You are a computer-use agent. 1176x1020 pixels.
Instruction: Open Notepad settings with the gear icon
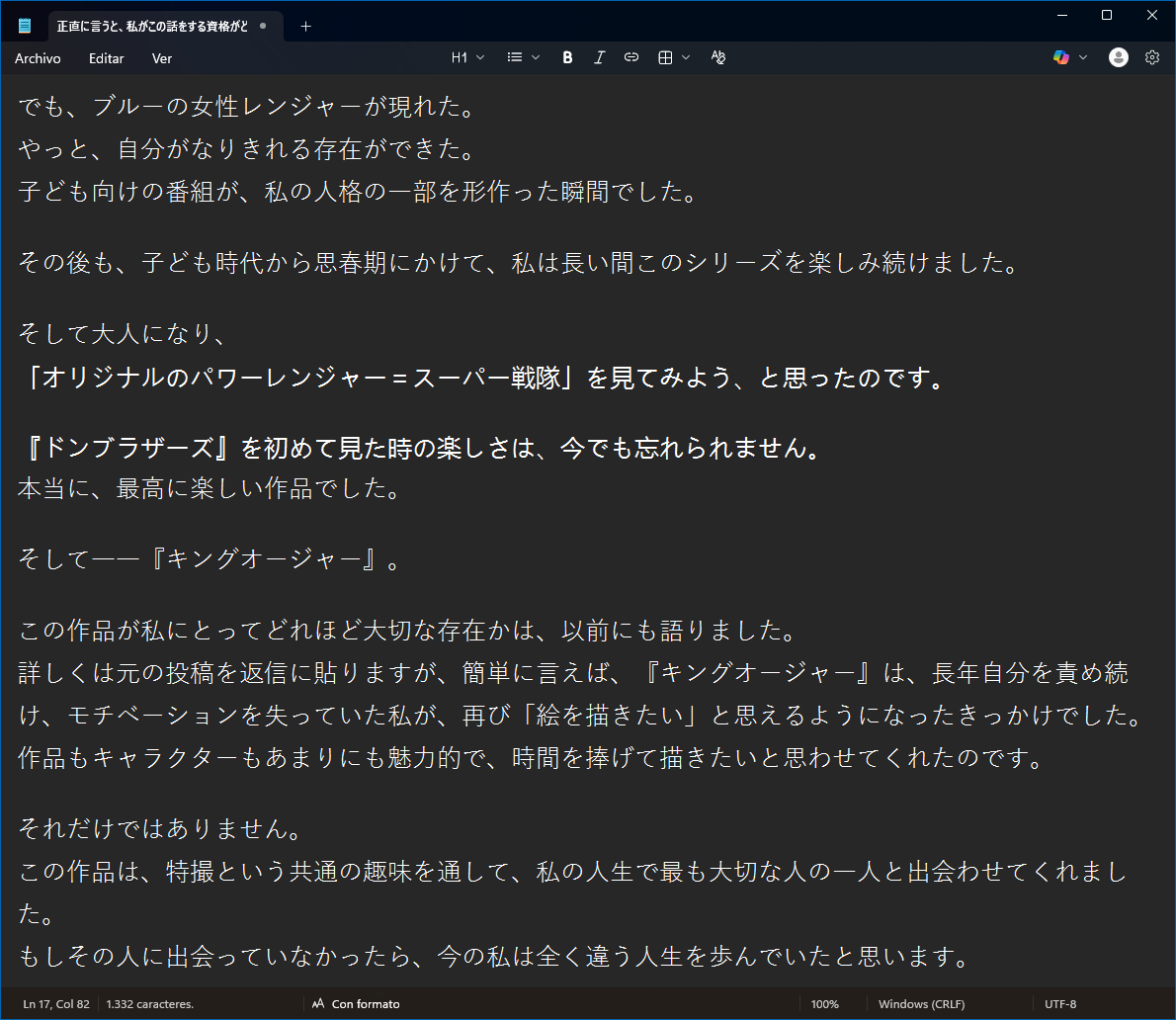pyautogui.click(x=1152, y=57)
